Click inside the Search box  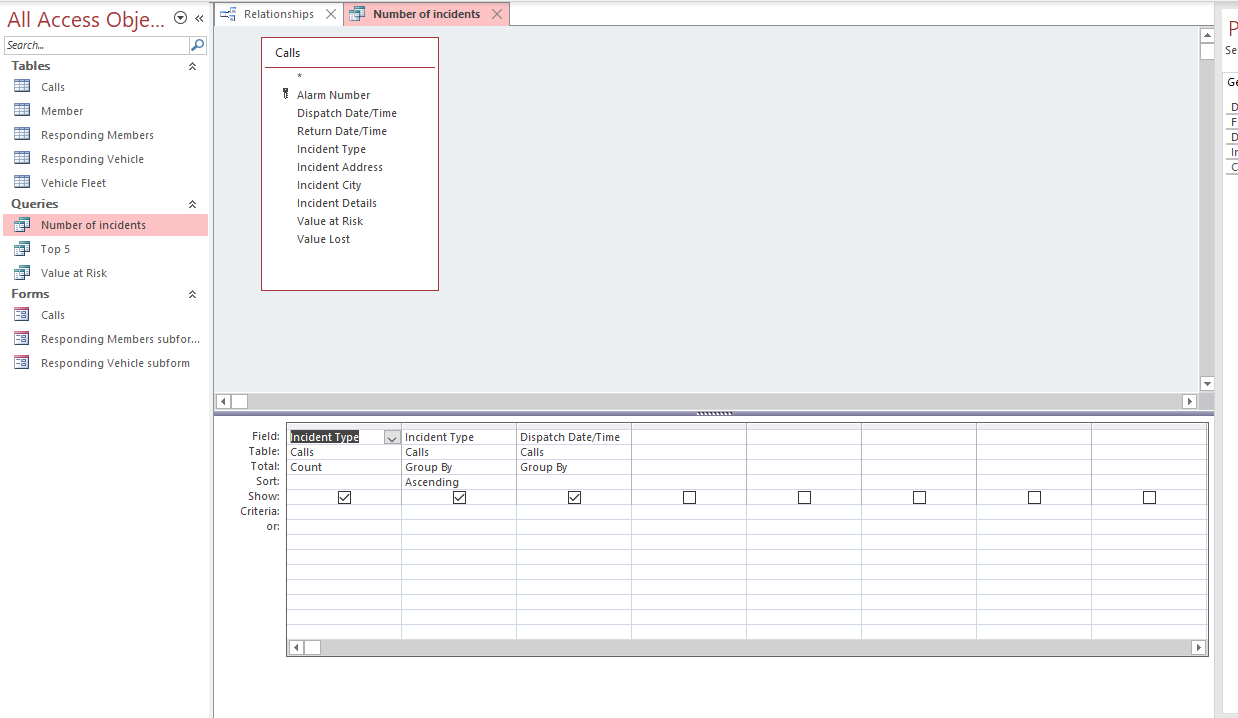tap(95, 44)
